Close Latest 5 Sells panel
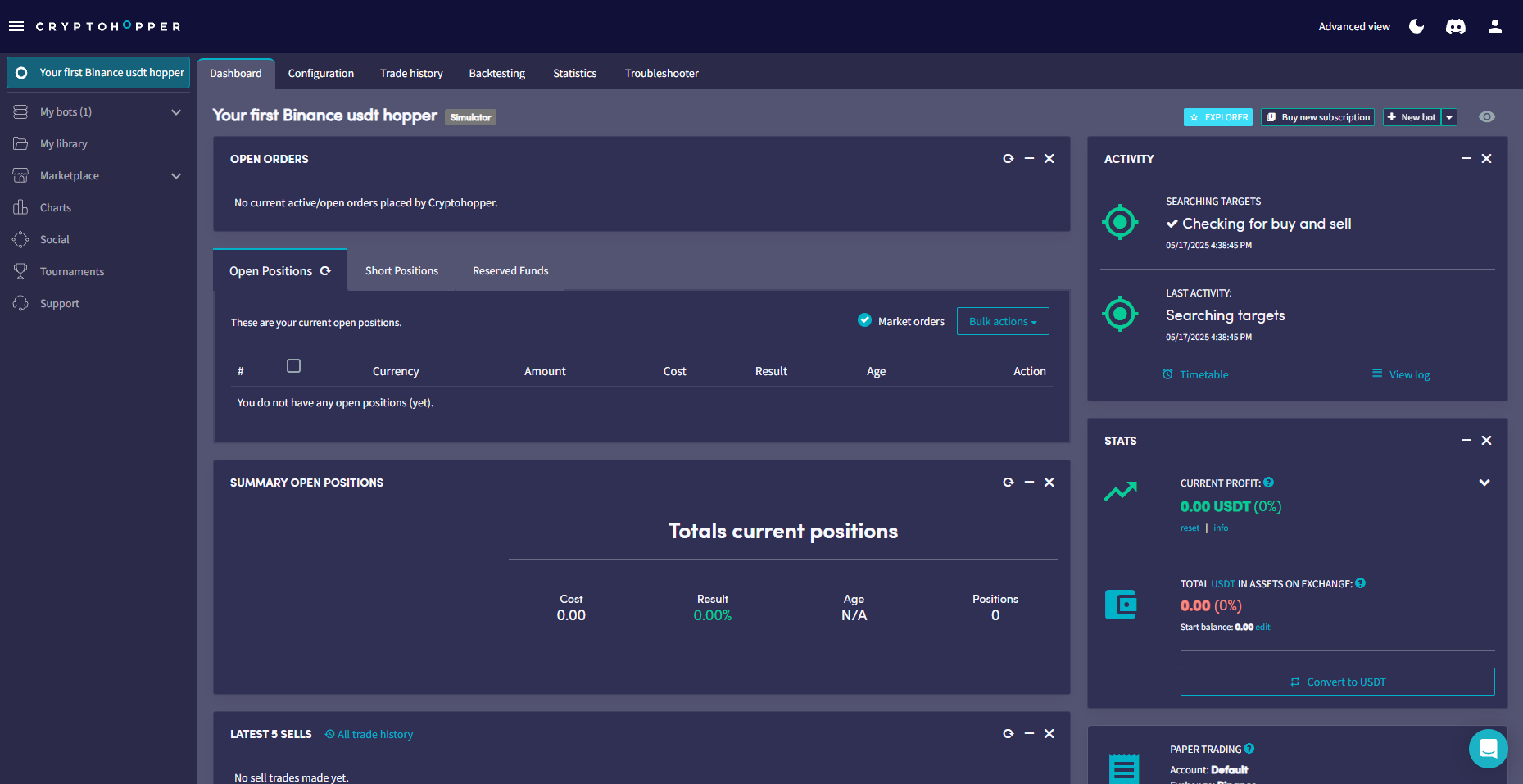 point(1049,734)
